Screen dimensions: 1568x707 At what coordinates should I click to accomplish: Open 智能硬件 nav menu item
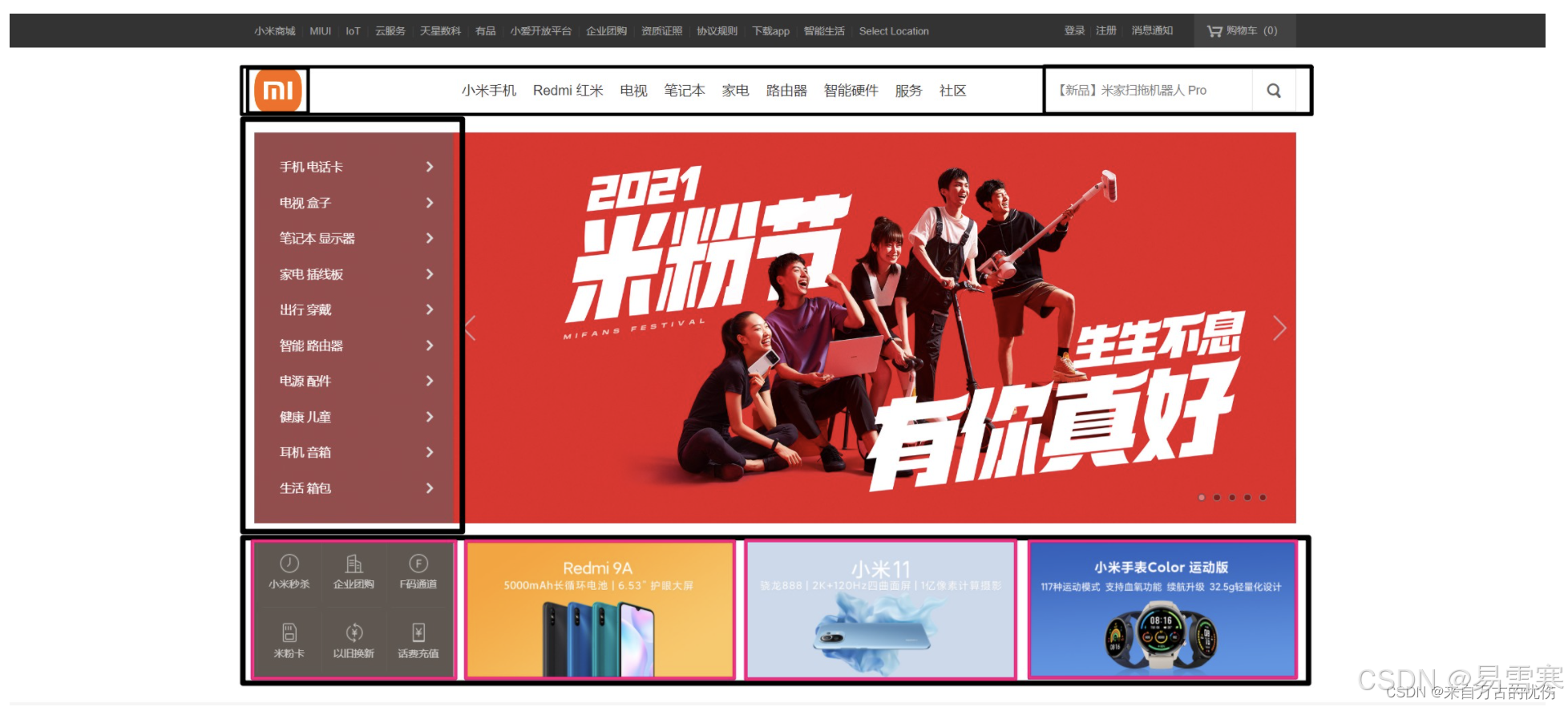851,91
